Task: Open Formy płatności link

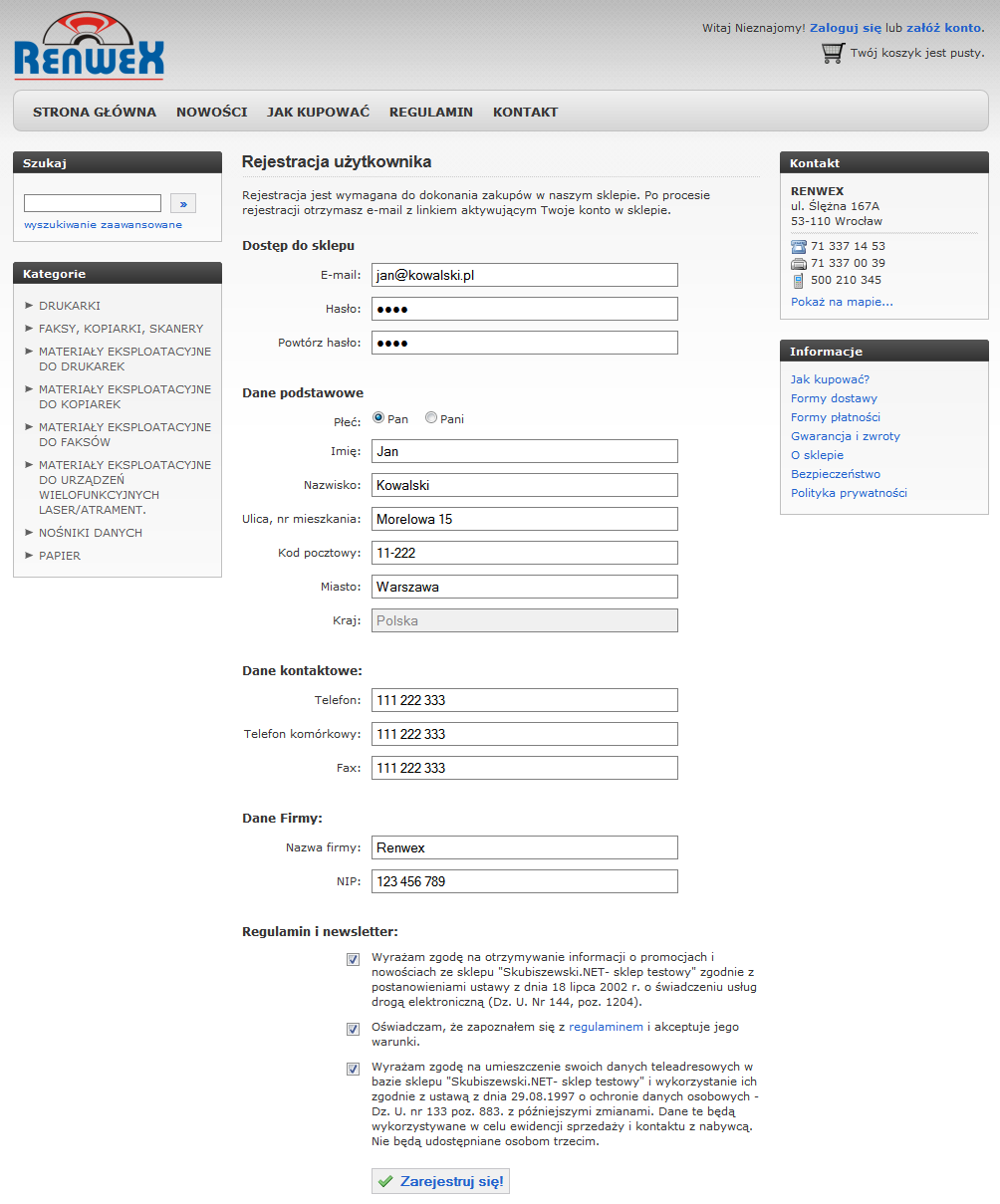Action: coord(836,417)
